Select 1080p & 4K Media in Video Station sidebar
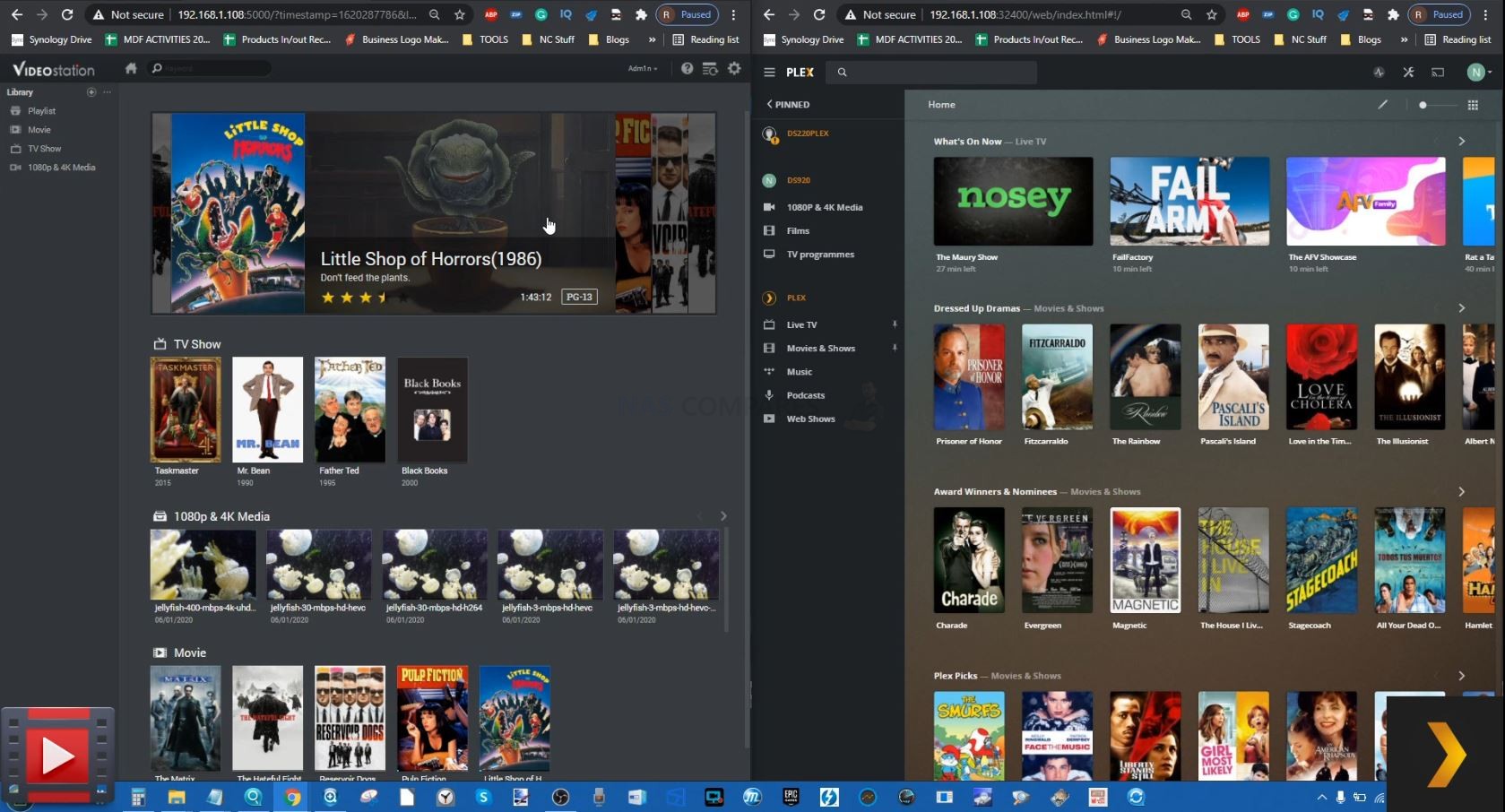 click(x=61, y=168)
